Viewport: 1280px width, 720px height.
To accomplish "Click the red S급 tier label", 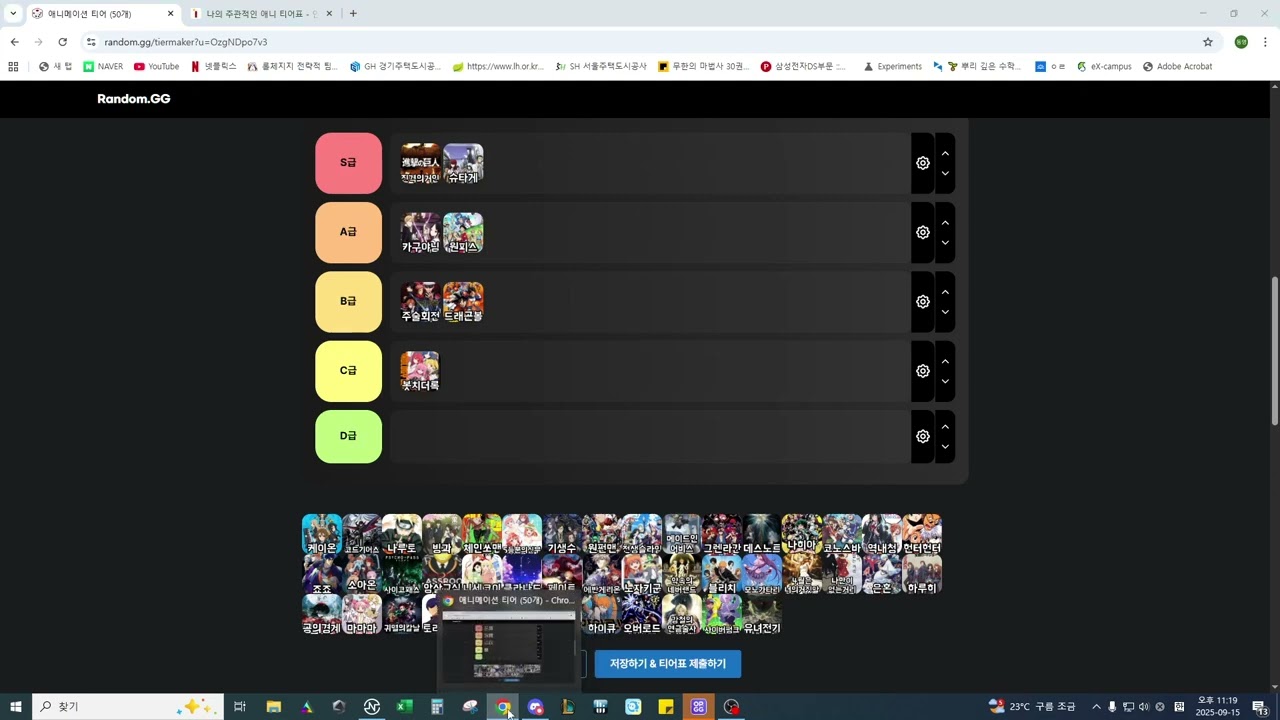I will pos(348,163).
